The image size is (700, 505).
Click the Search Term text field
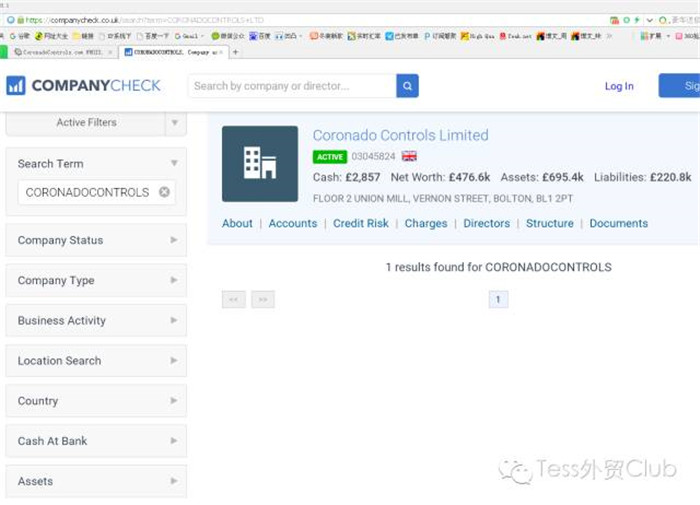(x=96, y=192)
